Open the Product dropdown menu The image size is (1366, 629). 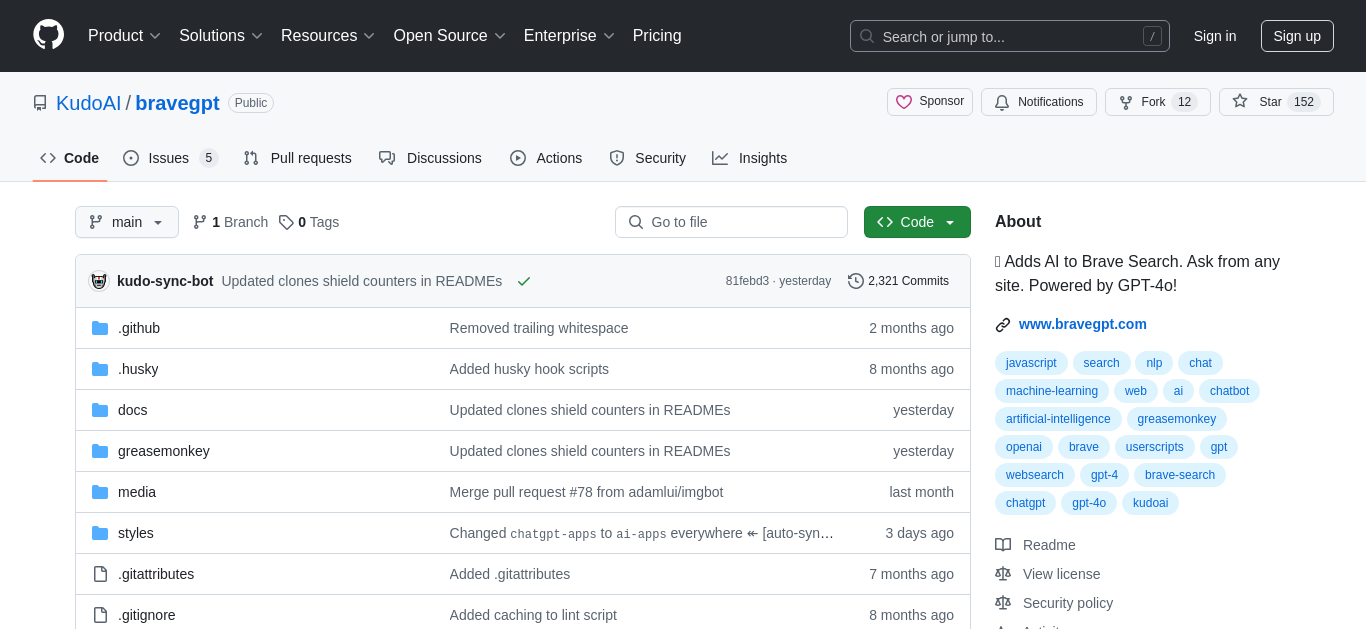[124, 36]
